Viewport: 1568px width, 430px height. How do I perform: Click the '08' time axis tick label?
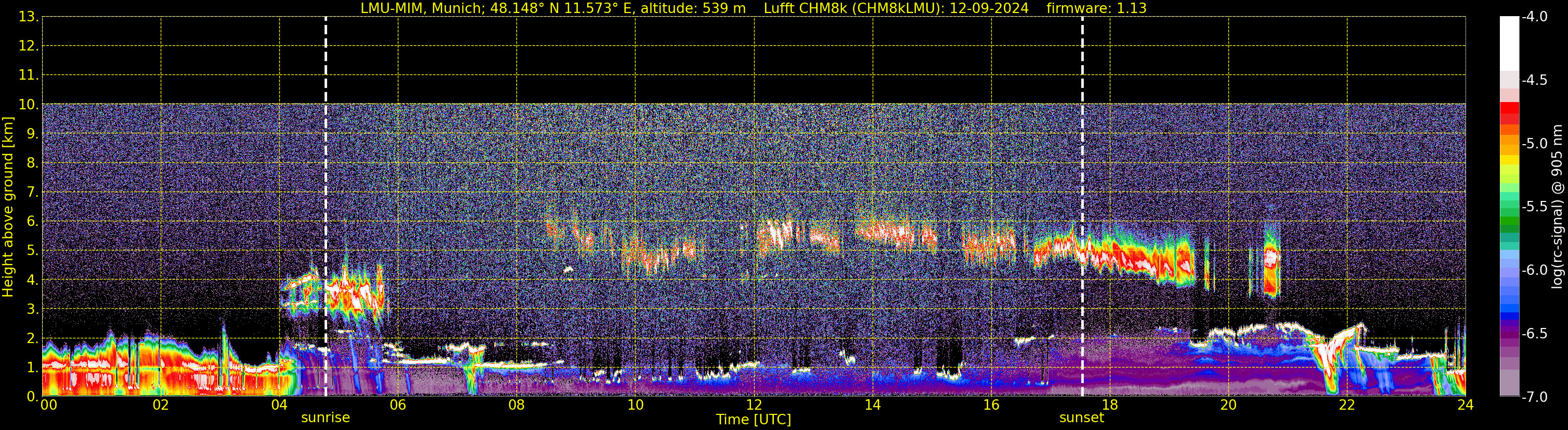coord(517,405)
